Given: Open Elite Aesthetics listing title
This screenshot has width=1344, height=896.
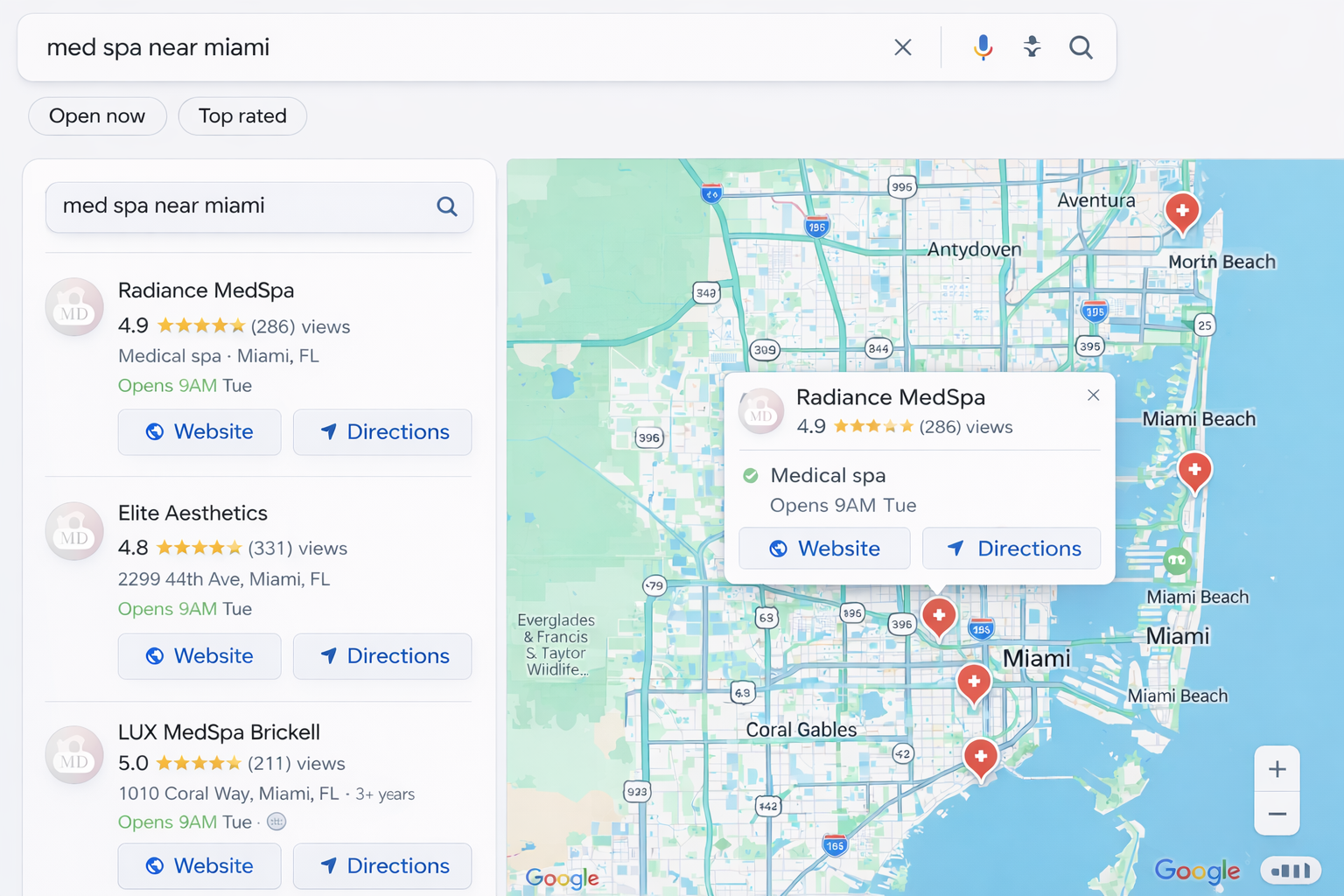Looking at the screenshot, I should coord(192,514).
